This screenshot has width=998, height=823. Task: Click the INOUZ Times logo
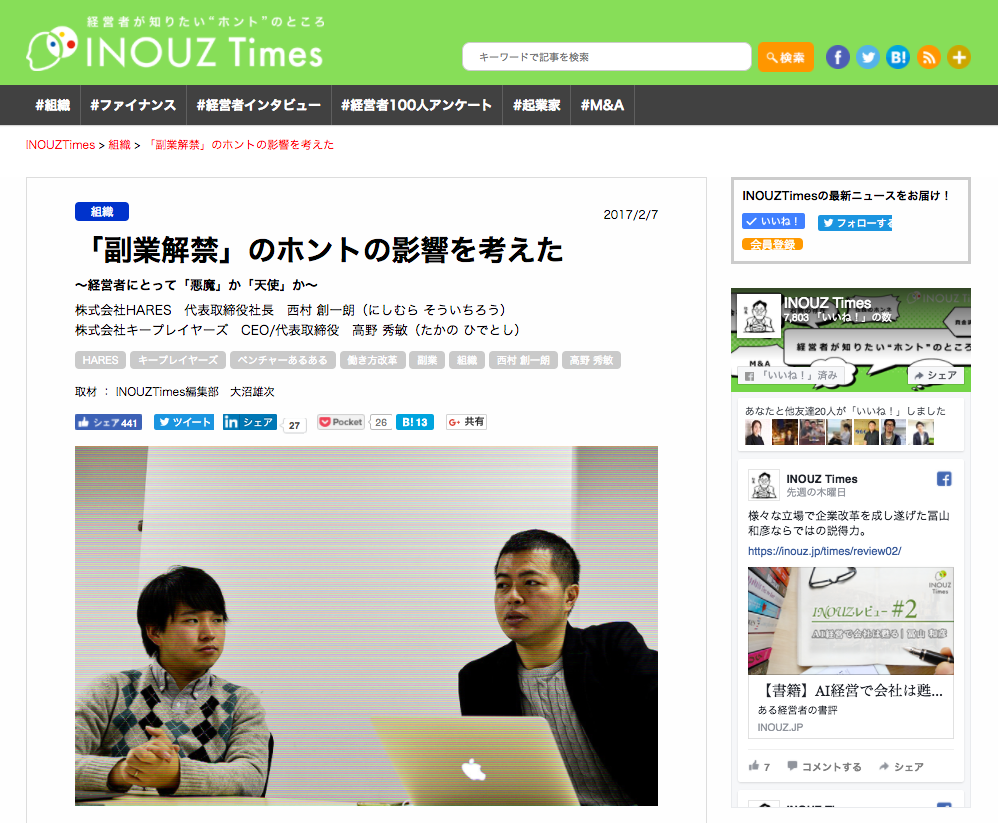[176, 46]
